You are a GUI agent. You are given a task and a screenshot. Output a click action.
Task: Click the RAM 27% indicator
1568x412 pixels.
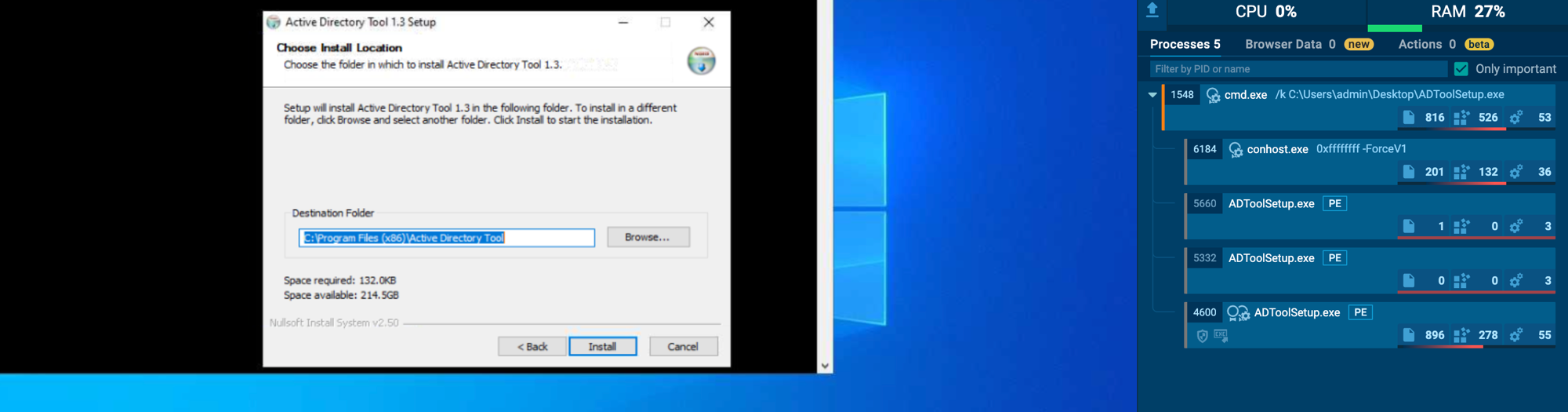(1468, 12)
